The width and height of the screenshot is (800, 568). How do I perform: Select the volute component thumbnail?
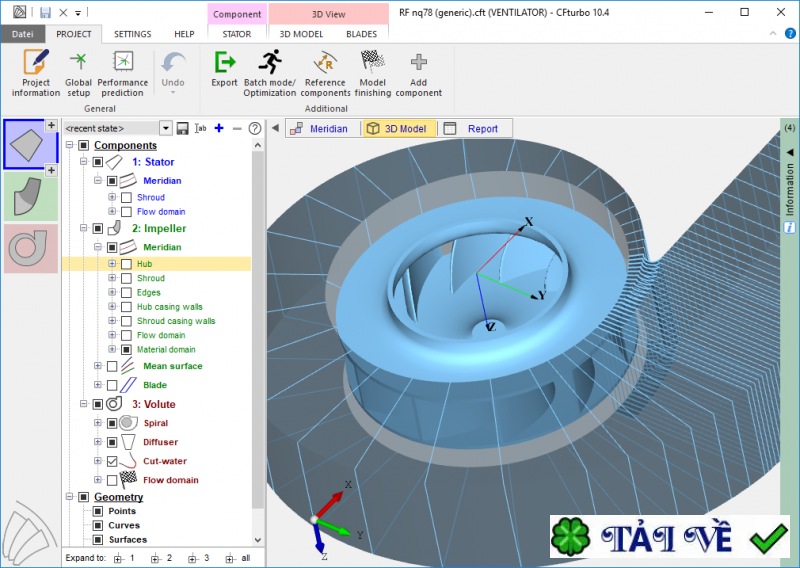pos(30,248)
